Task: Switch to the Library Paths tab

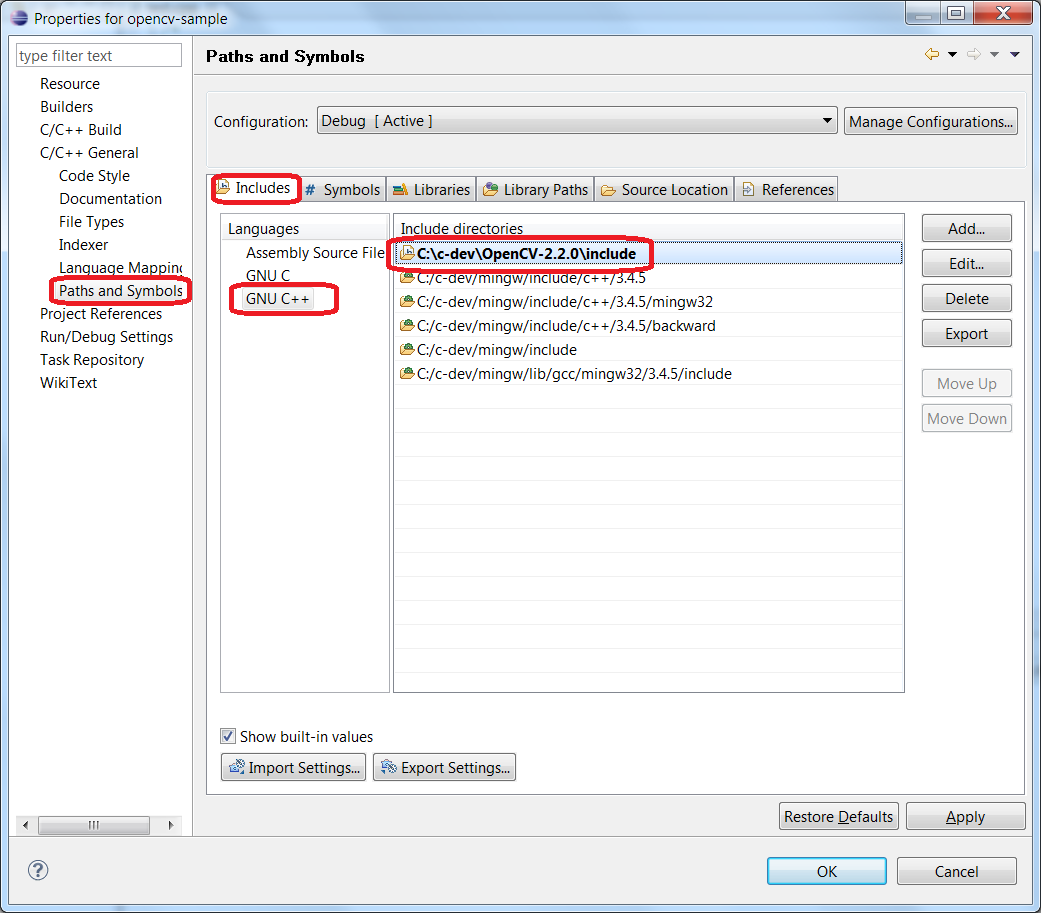Action: 534,189
